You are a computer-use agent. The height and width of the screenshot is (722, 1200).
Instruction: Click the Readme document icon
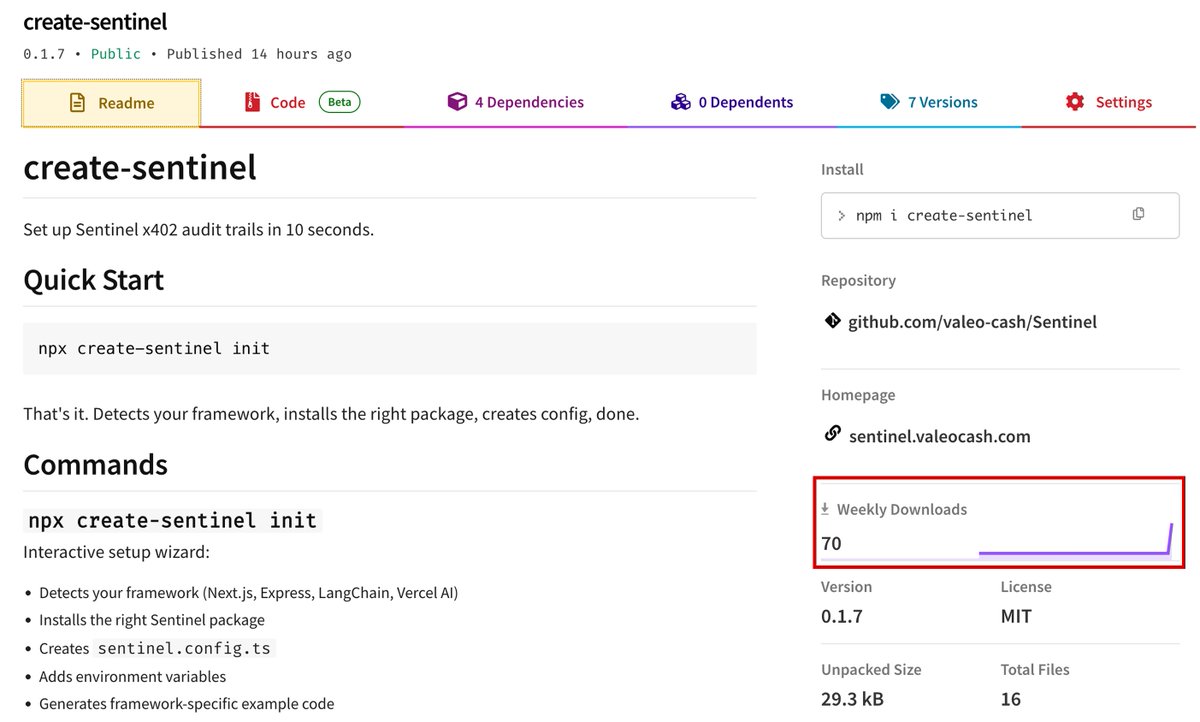click(x=77, y=102)
